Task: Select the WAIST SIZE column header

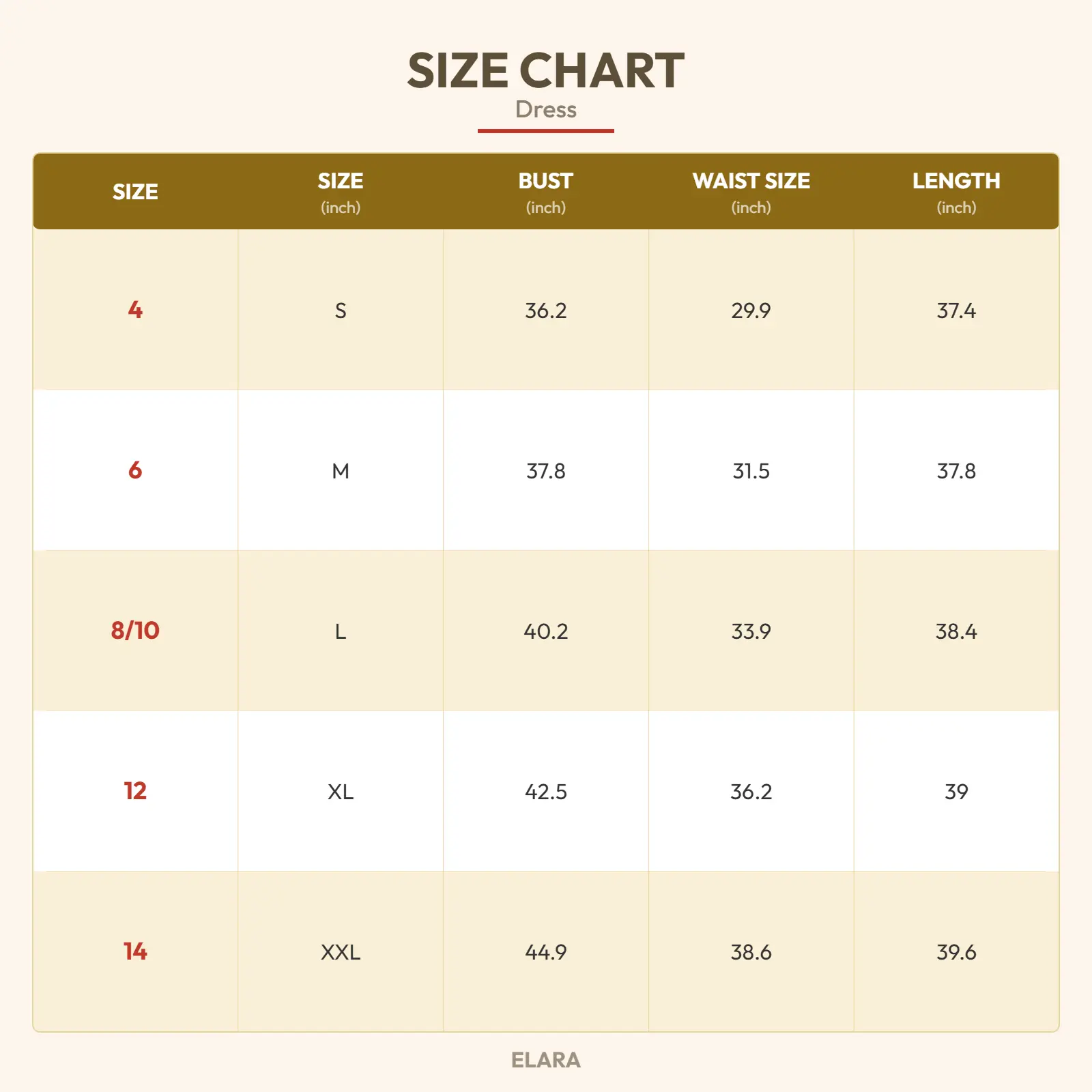Action: (x=751, y=191)
